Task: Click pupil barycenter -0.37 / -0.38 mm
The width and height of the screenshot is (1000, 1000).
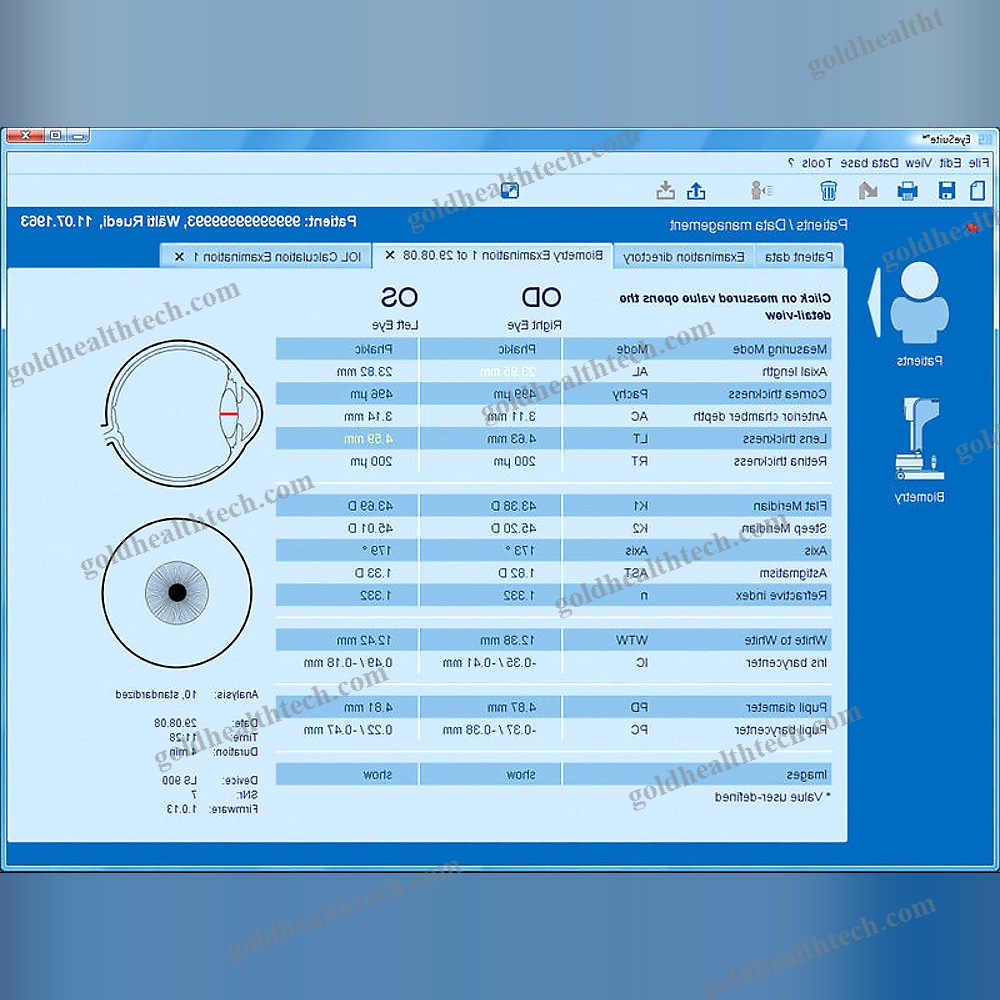Action: click(490, 730)
